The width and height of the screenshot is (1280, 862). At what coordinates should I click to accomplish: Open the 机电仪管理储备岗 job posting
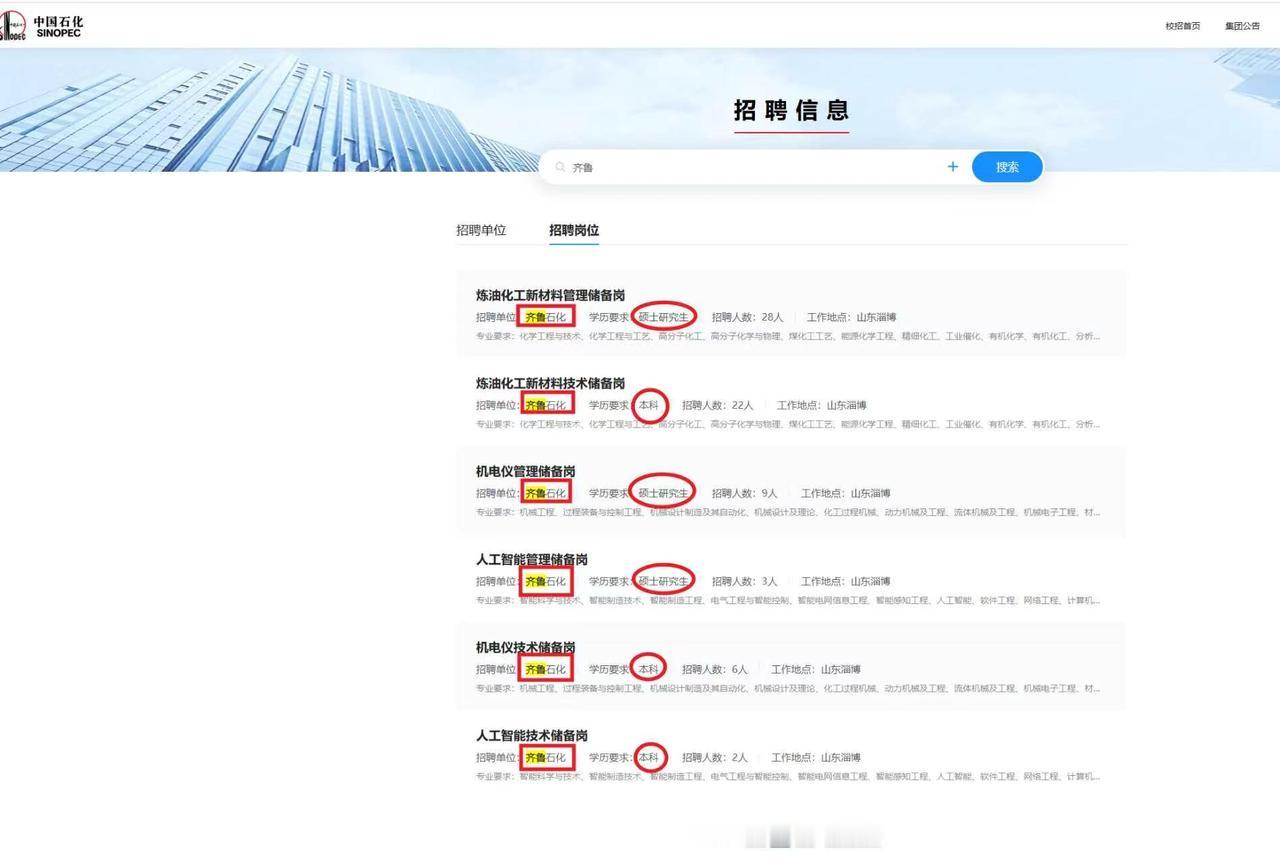pyautogui.click(x=525, y=471)
